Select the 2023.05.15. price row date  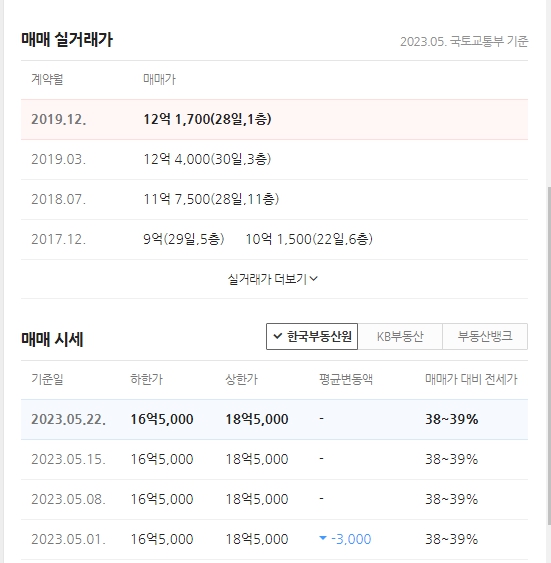pyautogui.click(x=68, y=459)
